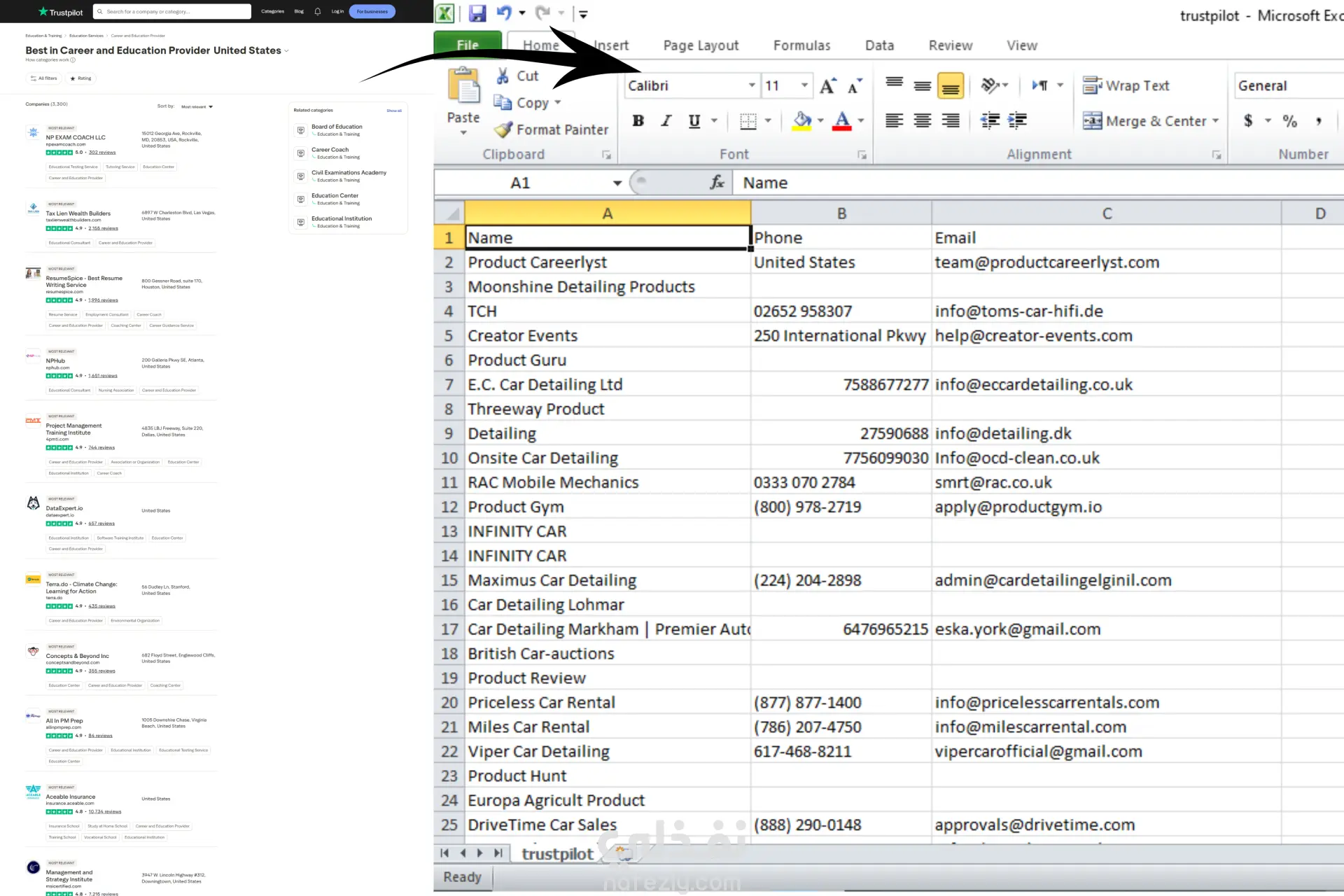
Task: Jump to the last sheet with the navigation arrow
Action: click(x=498, y=853)
